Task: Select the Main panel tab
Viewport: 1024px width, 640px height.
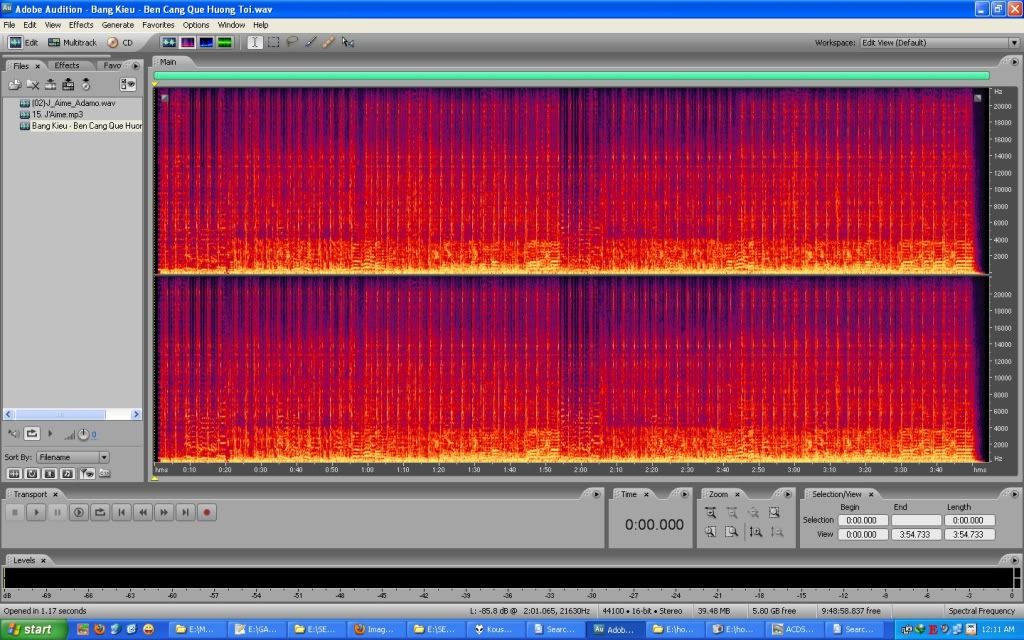Action: 168,62
